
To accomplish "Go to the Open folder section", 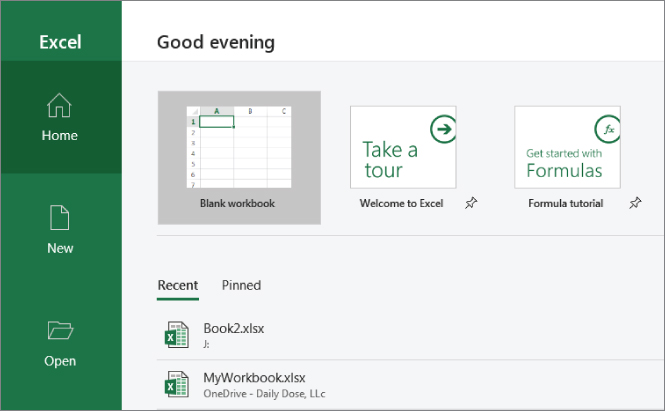I will pos(60,344).
